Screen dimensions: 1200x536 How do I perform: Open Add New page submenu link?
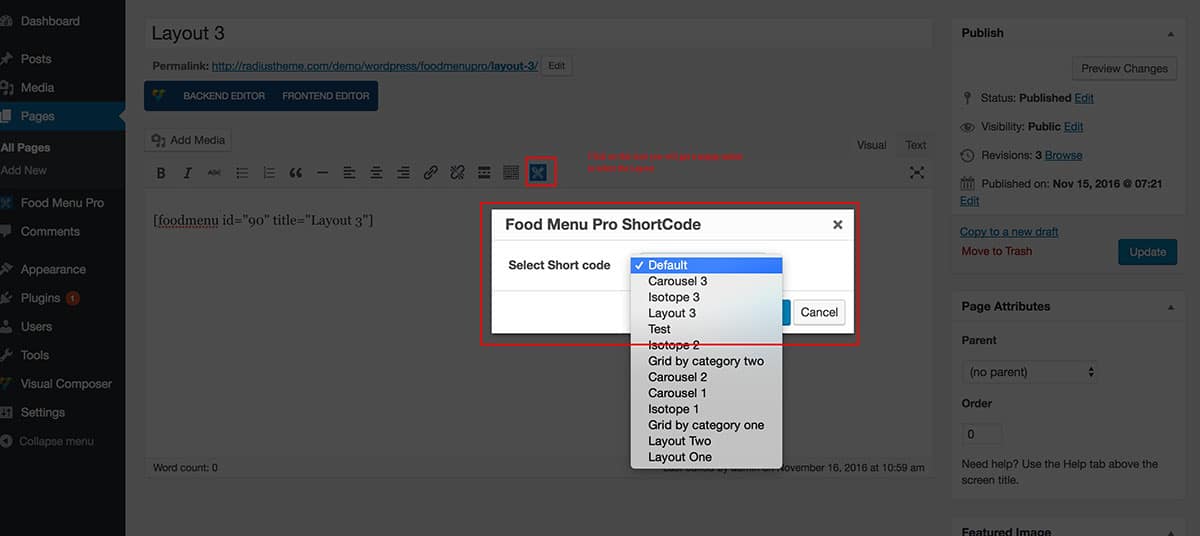coord(24,170)
